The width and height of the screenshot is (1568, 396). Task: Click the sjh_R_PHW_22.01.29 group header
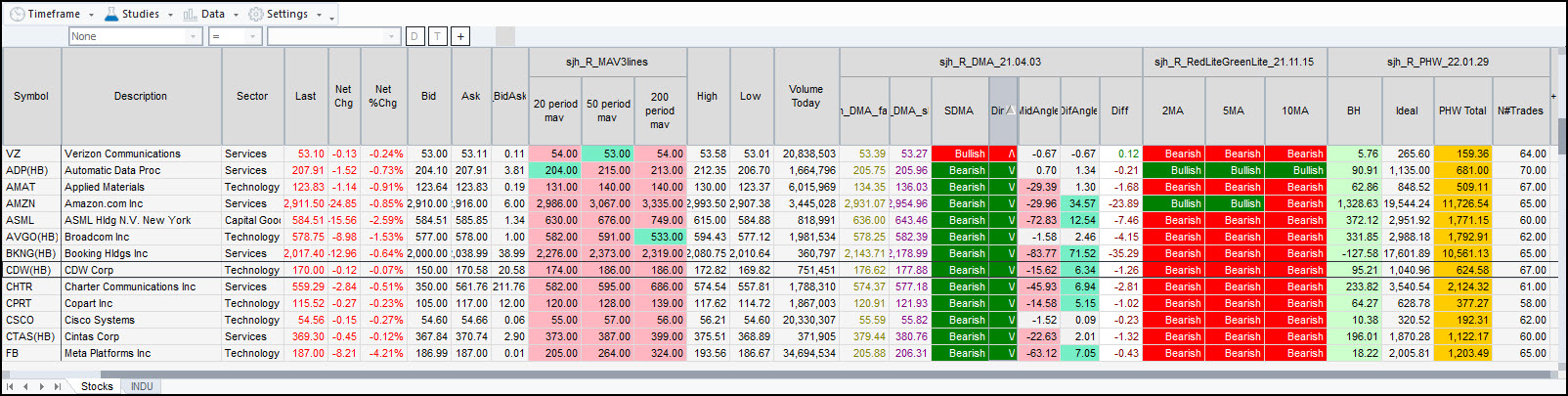[x=1438, y=62]
